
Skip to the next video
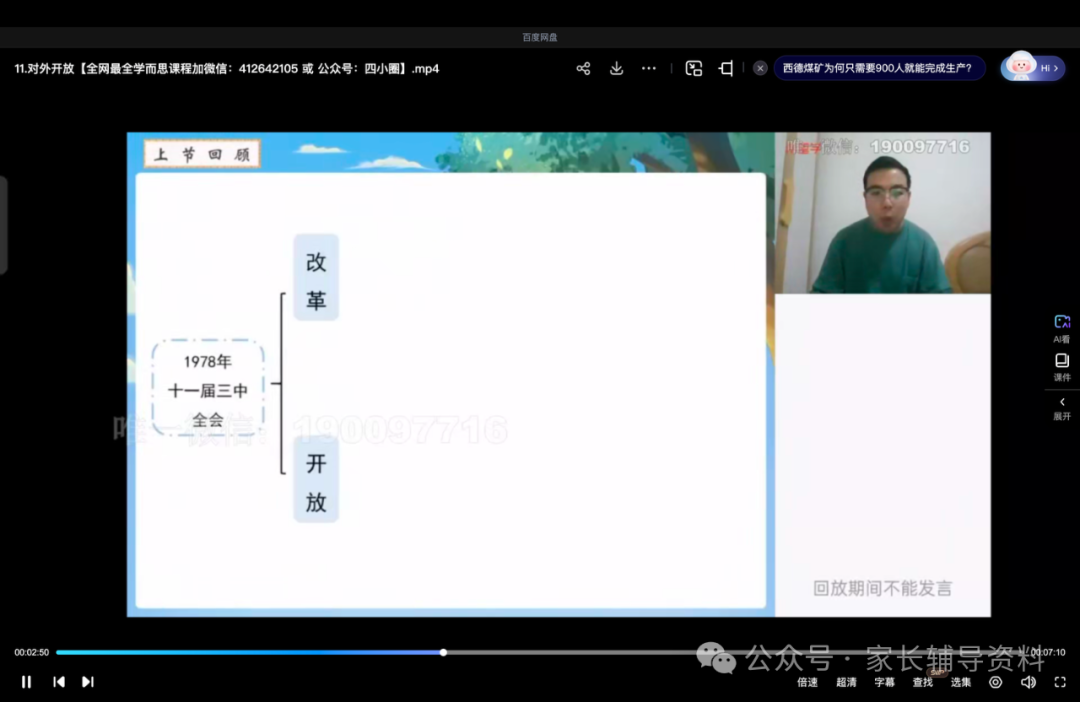(x=87, y=681)
